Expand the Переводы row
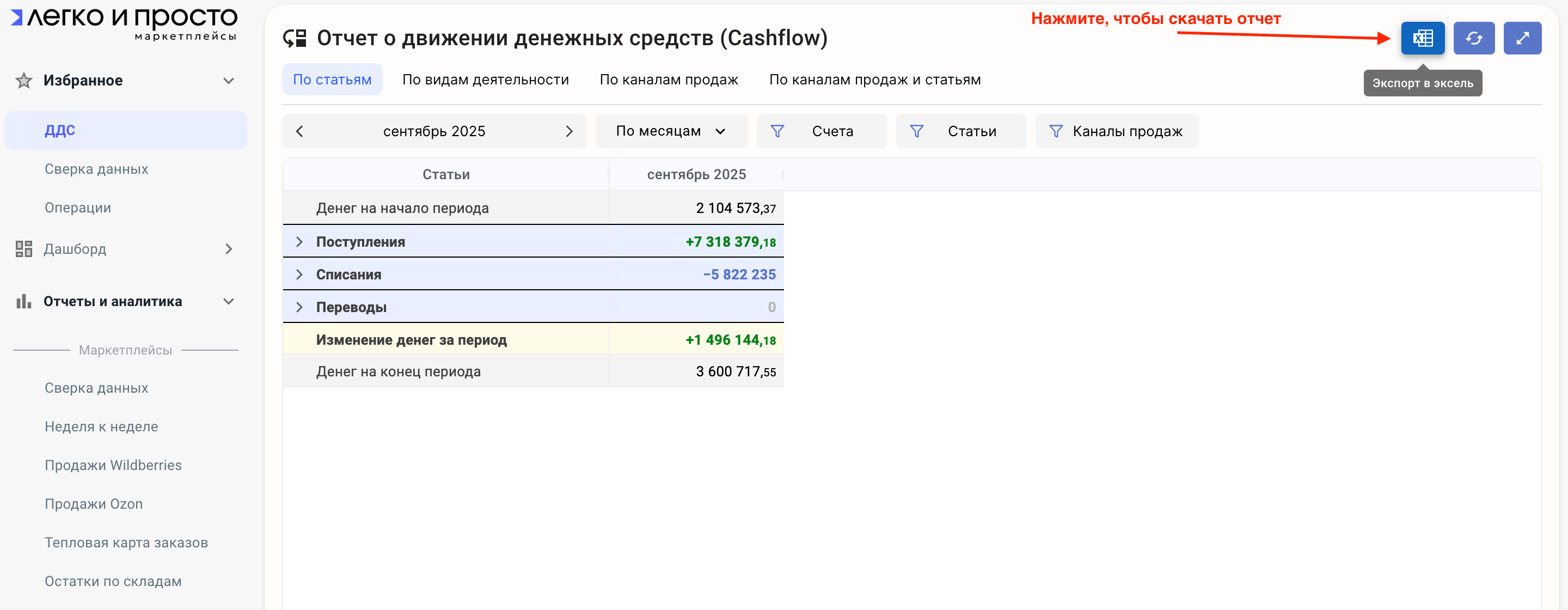 (x=299, y=307)
